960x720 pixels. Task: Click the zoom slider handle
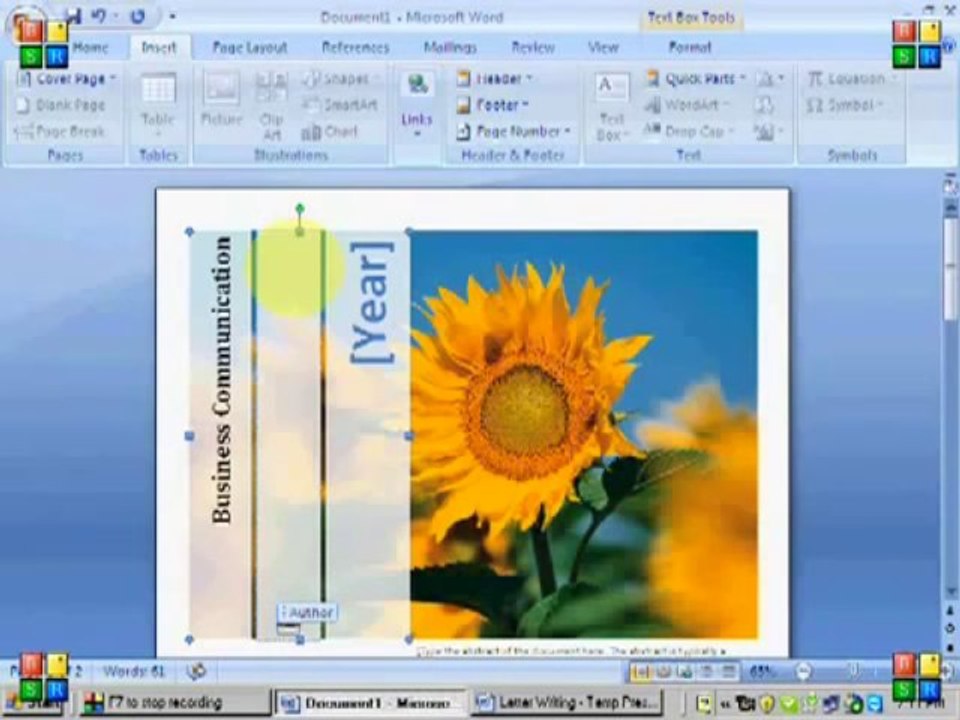tap(852, 672)
